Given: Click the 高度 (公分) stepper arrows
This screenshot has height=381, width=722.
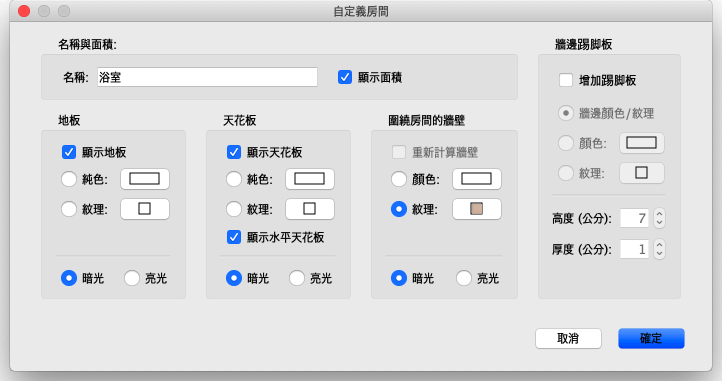Looking at the screenshot, I should (659, 218).
